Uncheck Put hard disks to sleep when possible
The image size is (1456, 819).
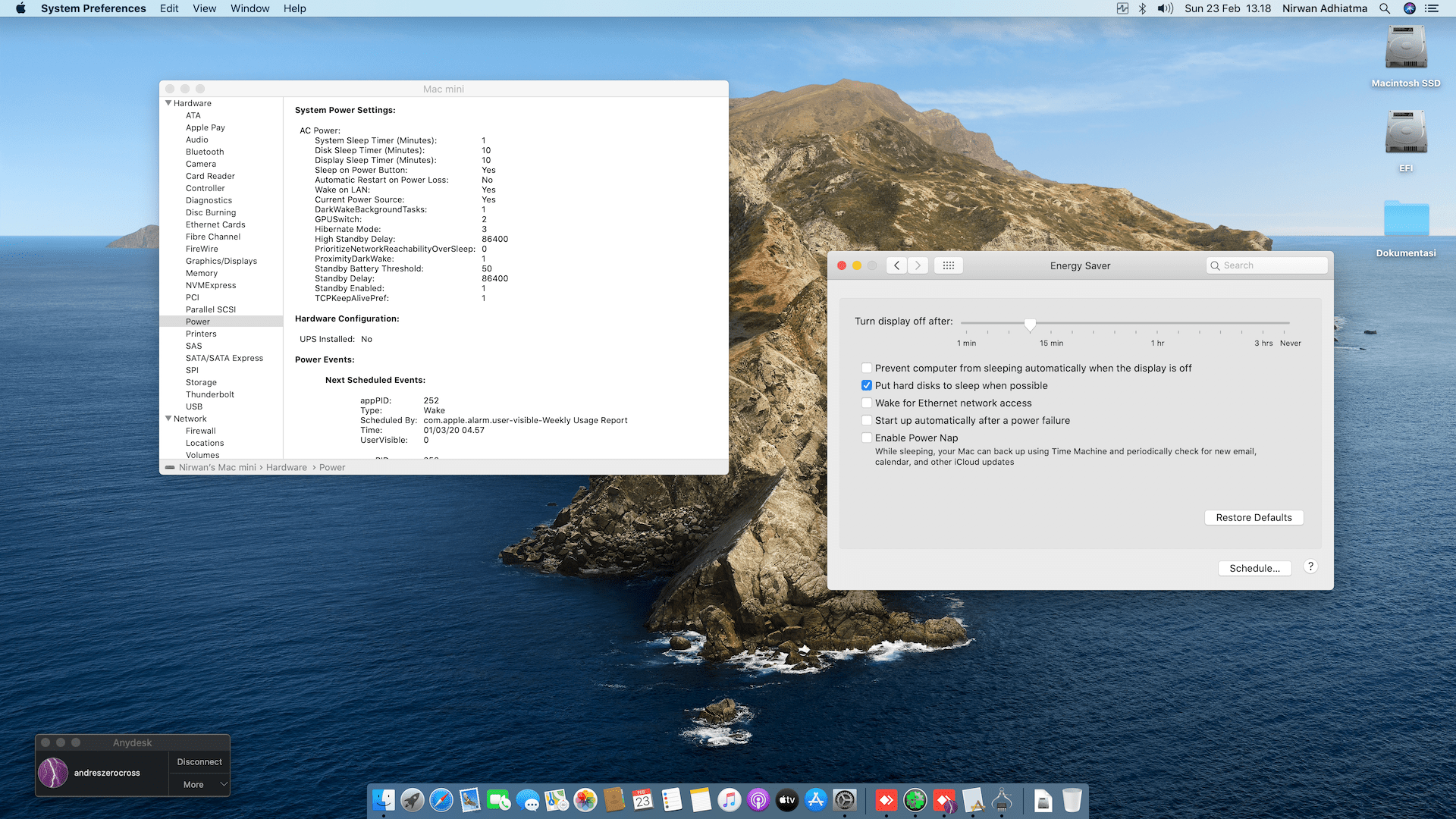click(867, 385)
